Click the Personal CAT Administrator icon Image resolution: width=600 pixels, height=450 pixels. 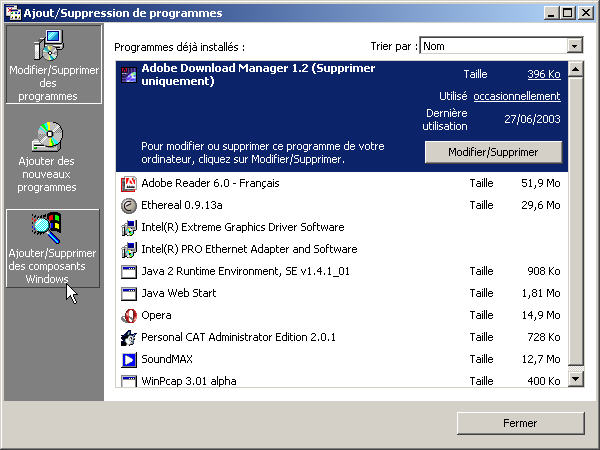pos(129,338)
